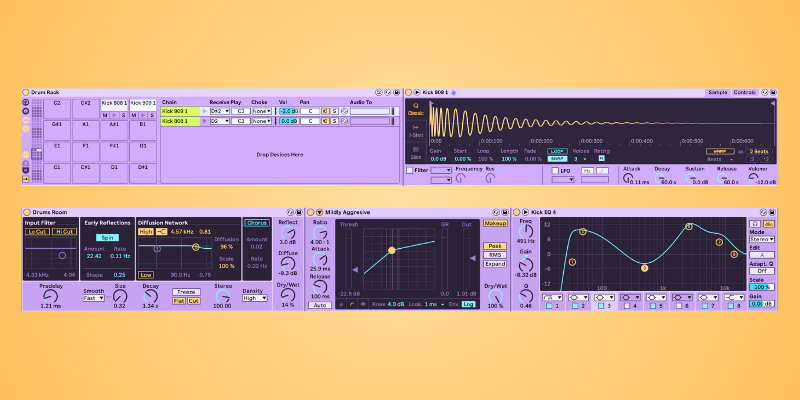Open Kick 909 1 Receive note dropdown
Image resolution: width=800 pixels, height=400 pixels.
coord(220,111)
